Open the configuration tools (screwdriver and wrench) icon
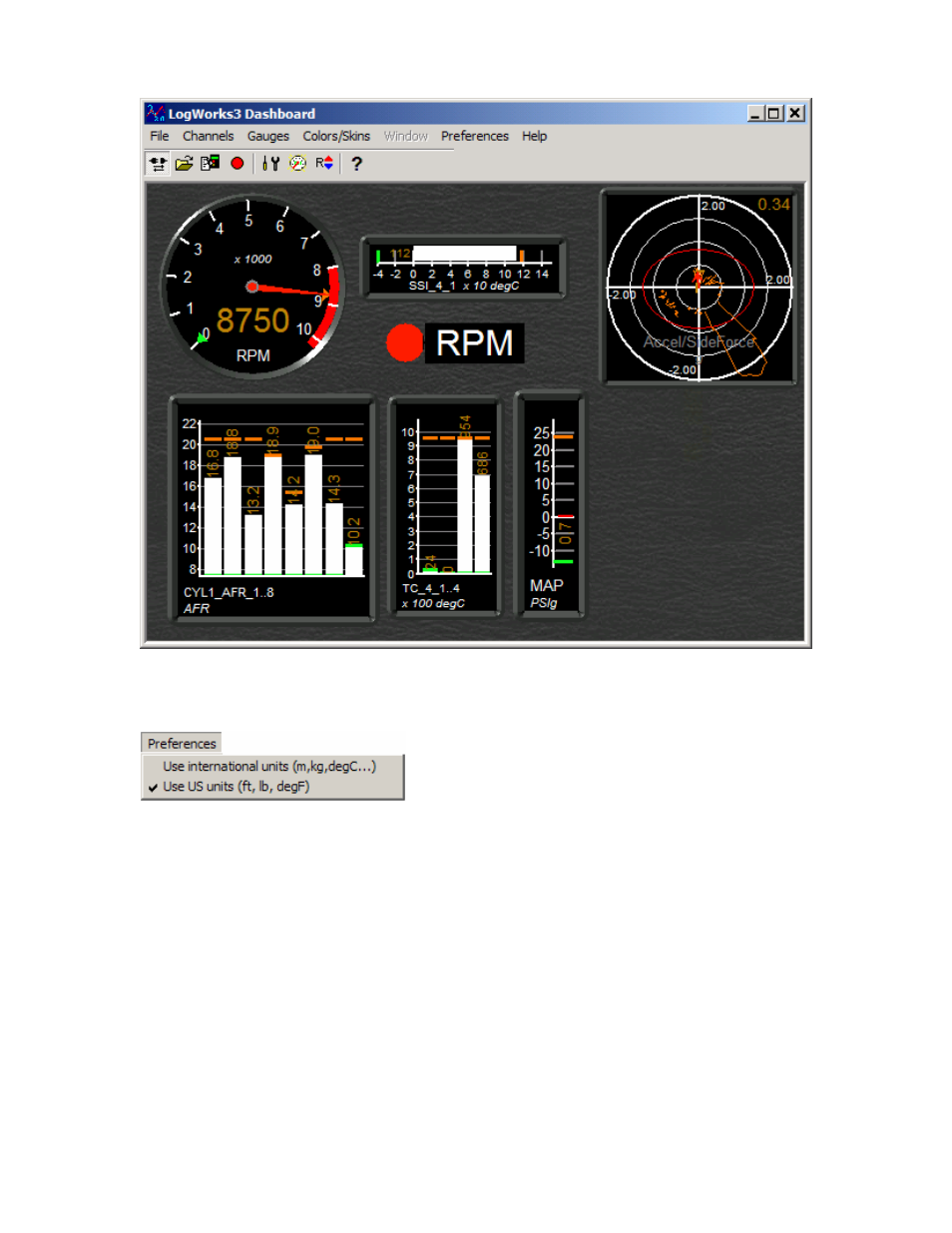952x1233 pixels. tap(270, 164)
